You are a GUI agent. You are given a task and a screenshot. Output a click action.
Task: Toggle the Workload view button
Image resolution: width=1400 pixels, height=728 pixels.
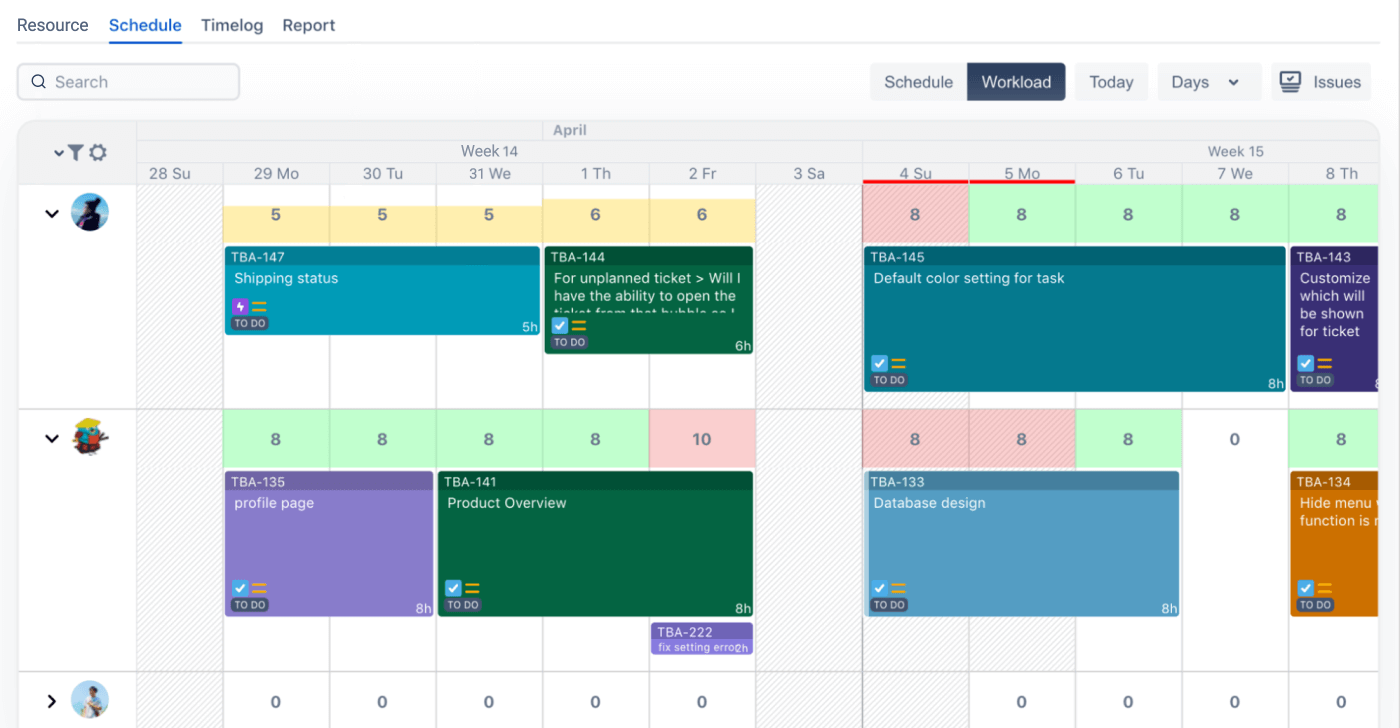pyautogui.click(x=1015, y=81)
